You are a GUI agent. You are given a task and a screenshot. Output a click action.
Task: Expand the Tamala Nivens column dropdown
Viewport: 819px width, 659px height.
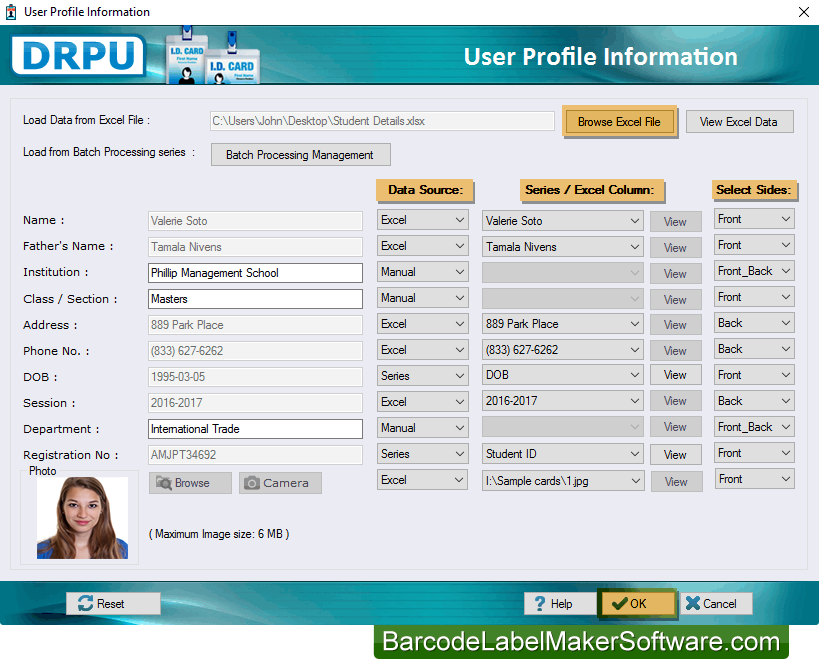point(563,247)
